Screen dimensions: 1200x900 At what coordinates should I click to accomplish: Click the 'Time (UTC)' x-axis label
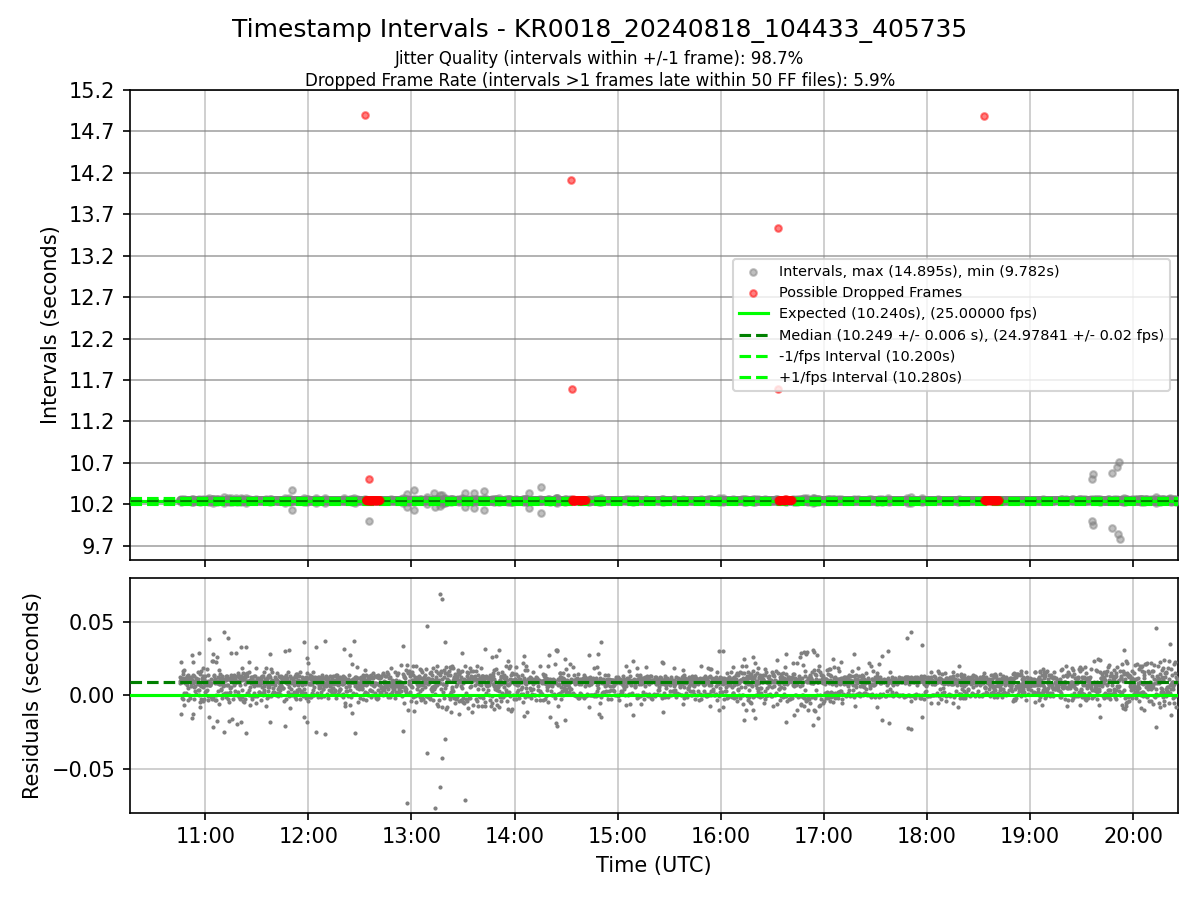653,865
